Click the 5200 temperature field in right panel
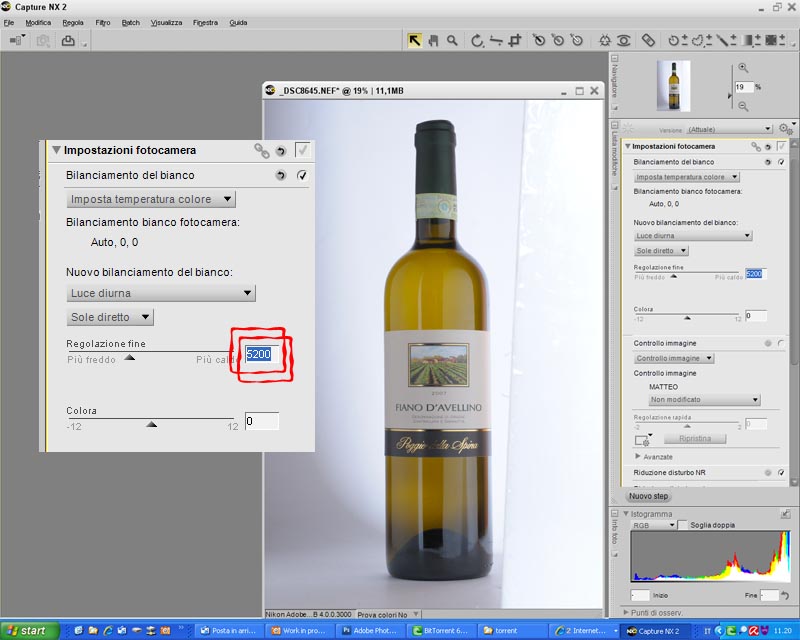Image resolution: width=800 pixels, height=640 pixels. point(756,274)
